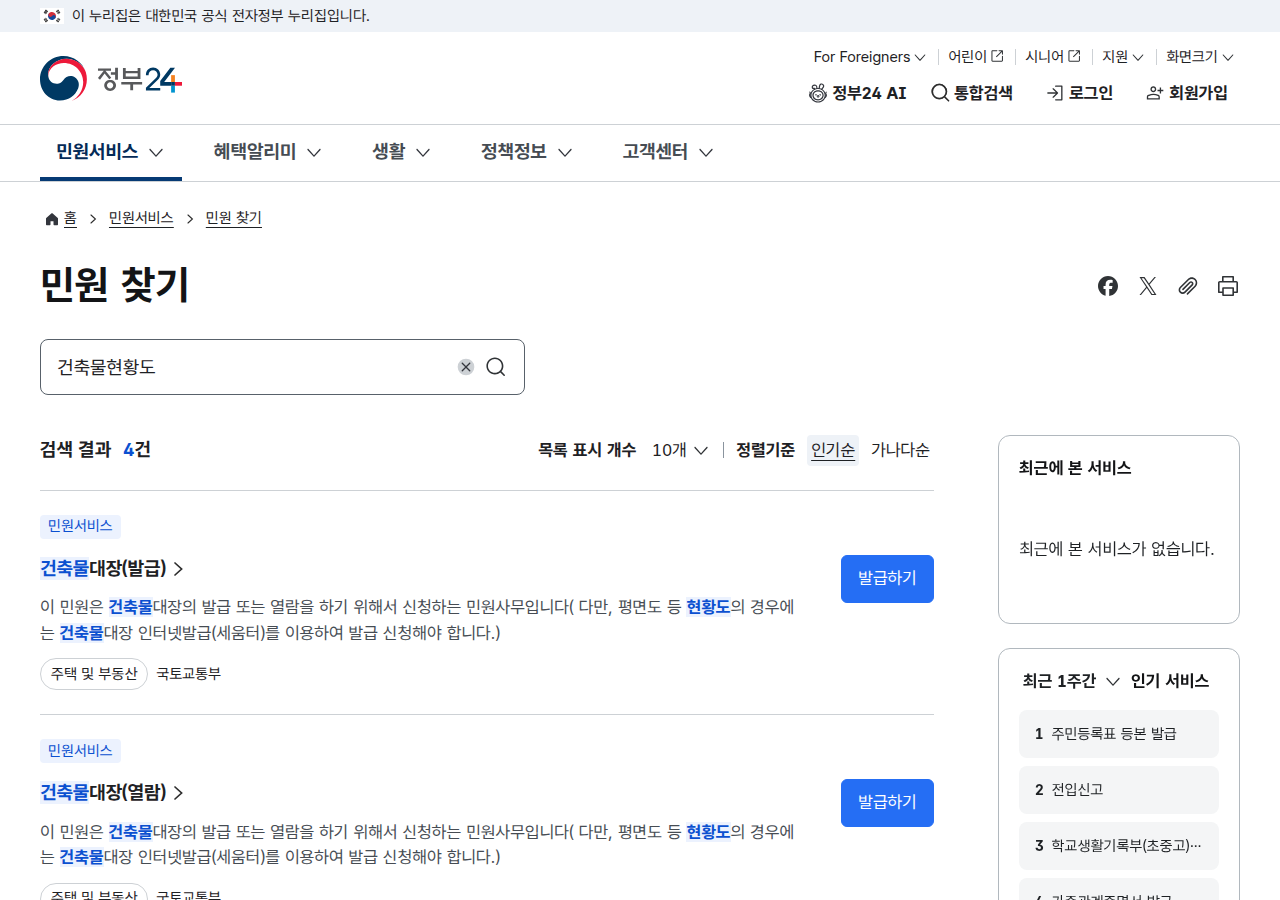Open 어린이 external link

coord(976,57)
